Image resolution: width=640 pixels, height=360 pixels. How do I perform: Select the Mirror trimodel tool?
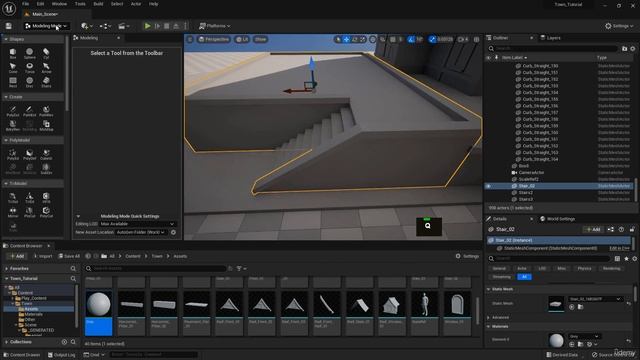pyautogui.click(x=13, y=212)
